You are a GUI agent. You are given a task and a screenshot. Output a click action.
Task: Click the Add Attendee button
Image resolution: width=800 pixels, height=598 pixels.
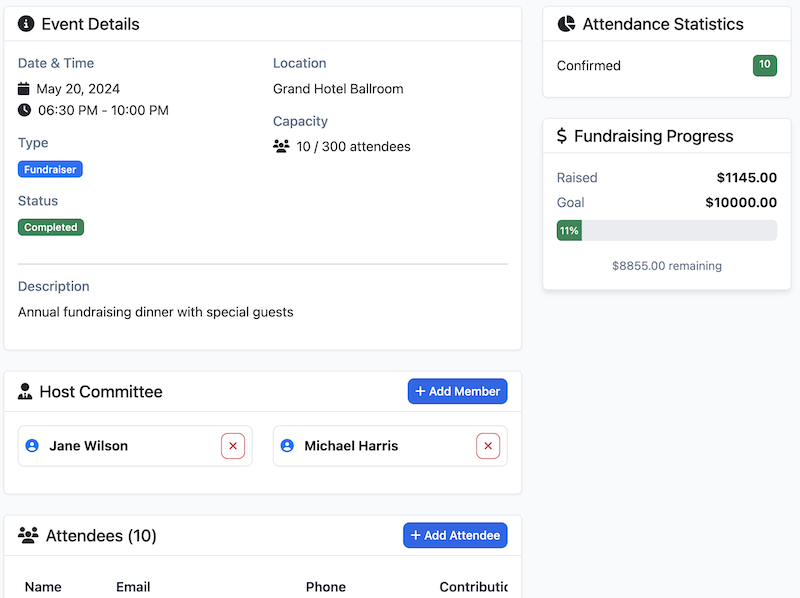pyautogui.click(x=455, y=535)
